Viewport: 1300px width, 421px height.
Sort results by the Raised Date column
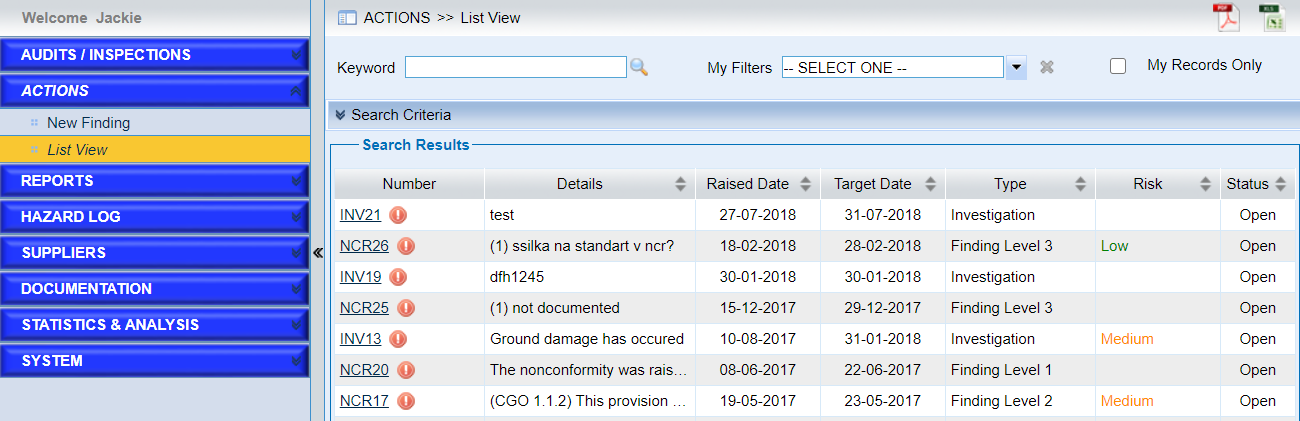(747, 184)
